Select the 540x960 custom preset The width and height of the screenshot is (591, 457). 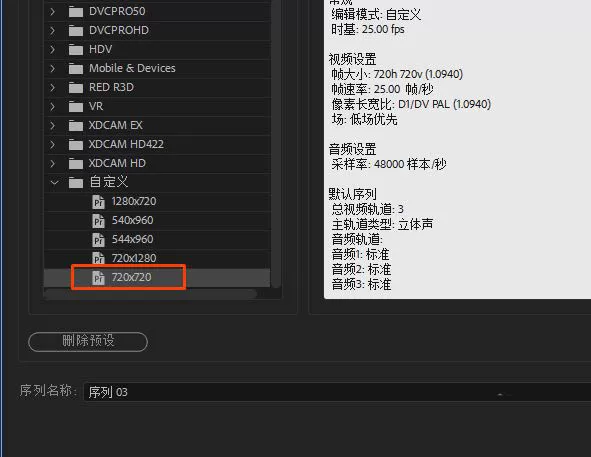click(132, 220)
